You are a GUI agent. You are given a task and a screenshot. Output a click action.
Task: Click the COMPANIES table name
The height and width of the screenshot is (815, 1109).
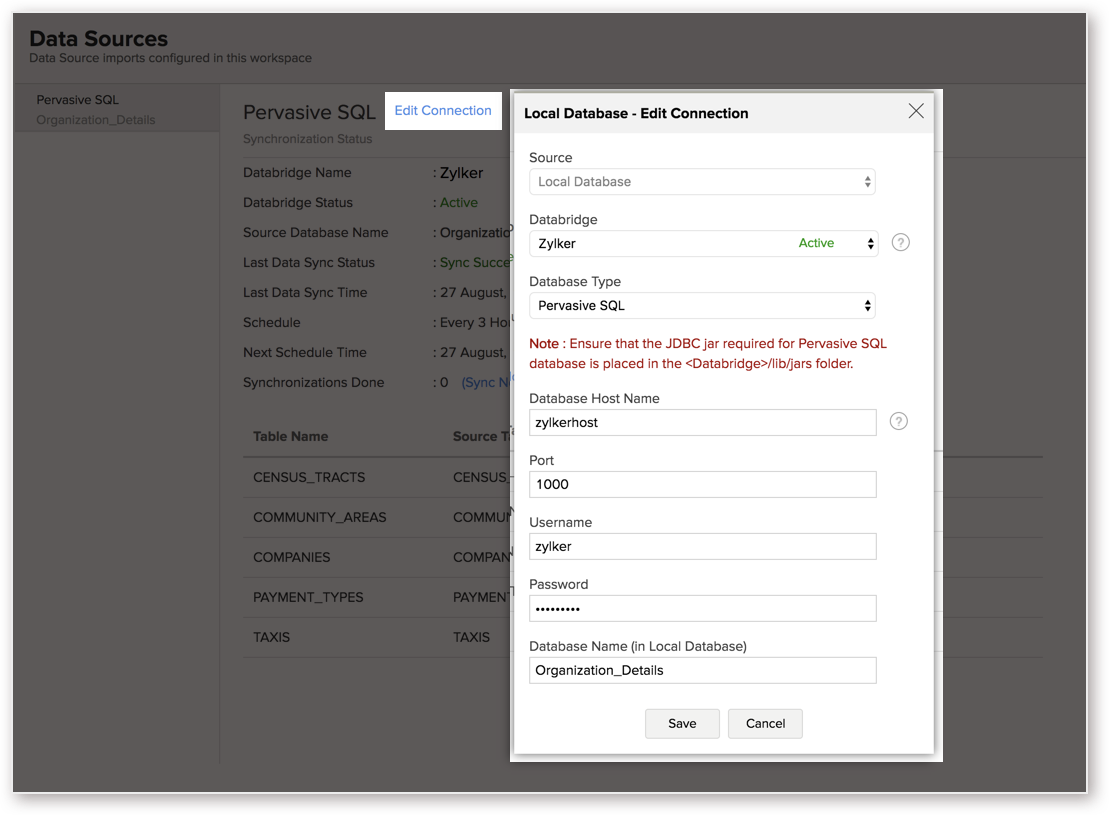click(291, 557)
